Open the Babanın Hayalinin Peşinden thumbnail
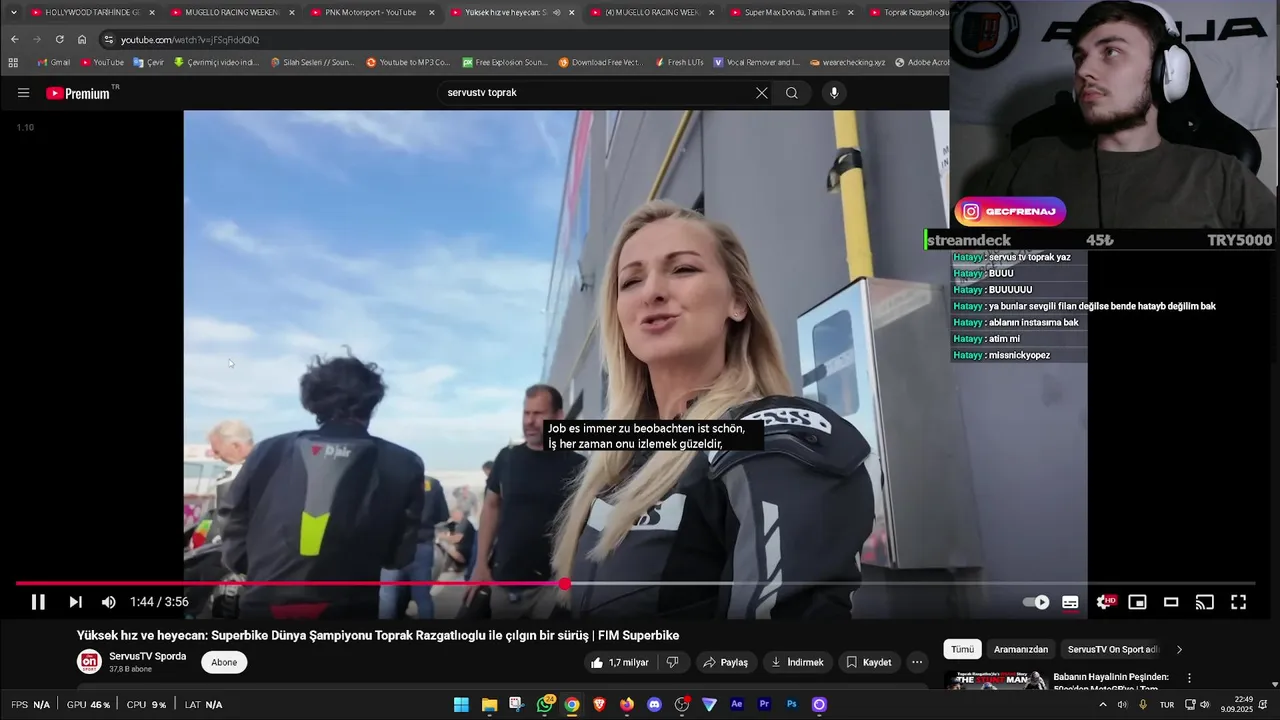The height and width of the screenshot is (720, 1280). 996,681
